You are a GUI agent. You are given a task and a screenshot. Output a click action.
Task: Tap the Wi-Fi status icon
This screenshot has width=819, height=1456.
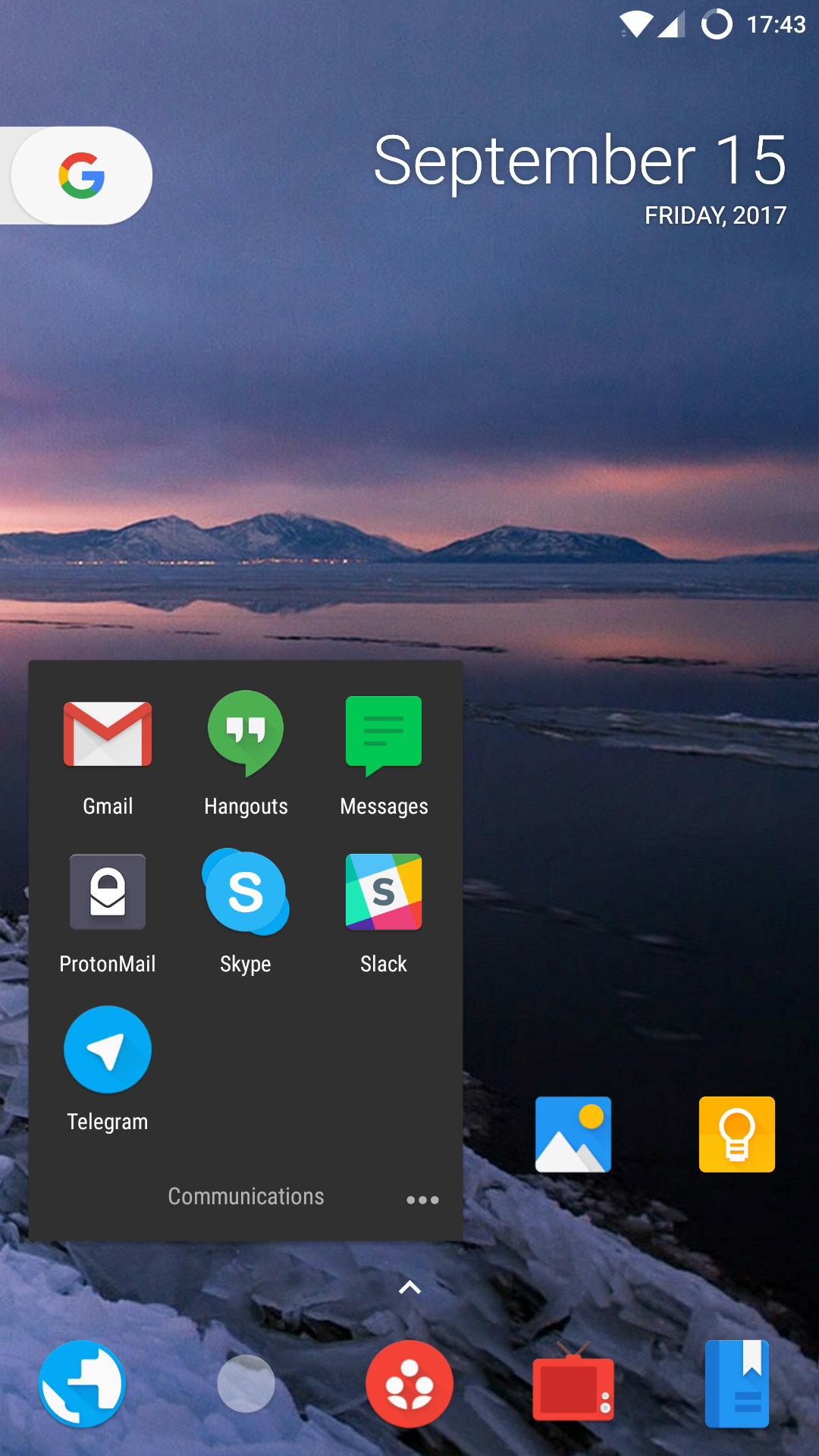[x=635, y=24]
